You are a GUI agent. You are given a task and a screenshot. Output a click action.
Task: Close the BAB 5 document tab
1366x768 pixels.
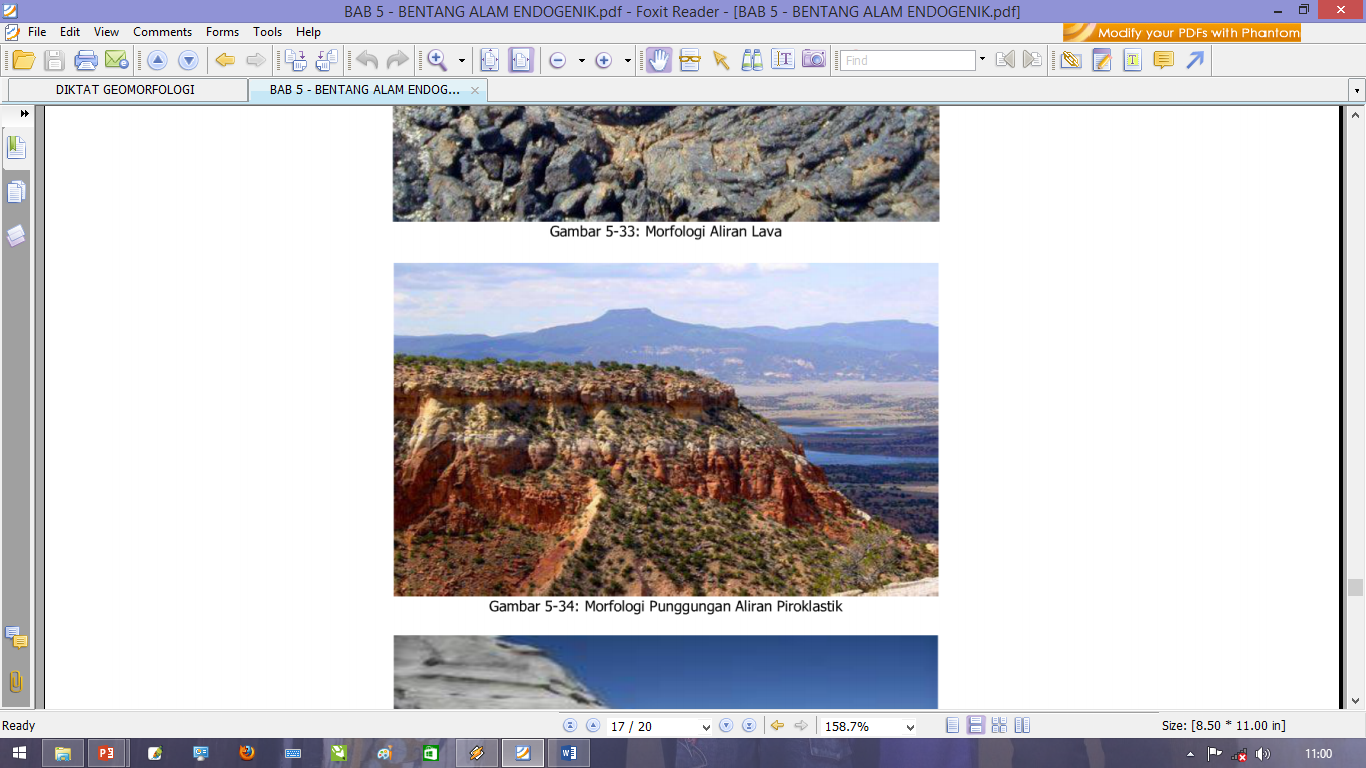[x=475, y=90]
